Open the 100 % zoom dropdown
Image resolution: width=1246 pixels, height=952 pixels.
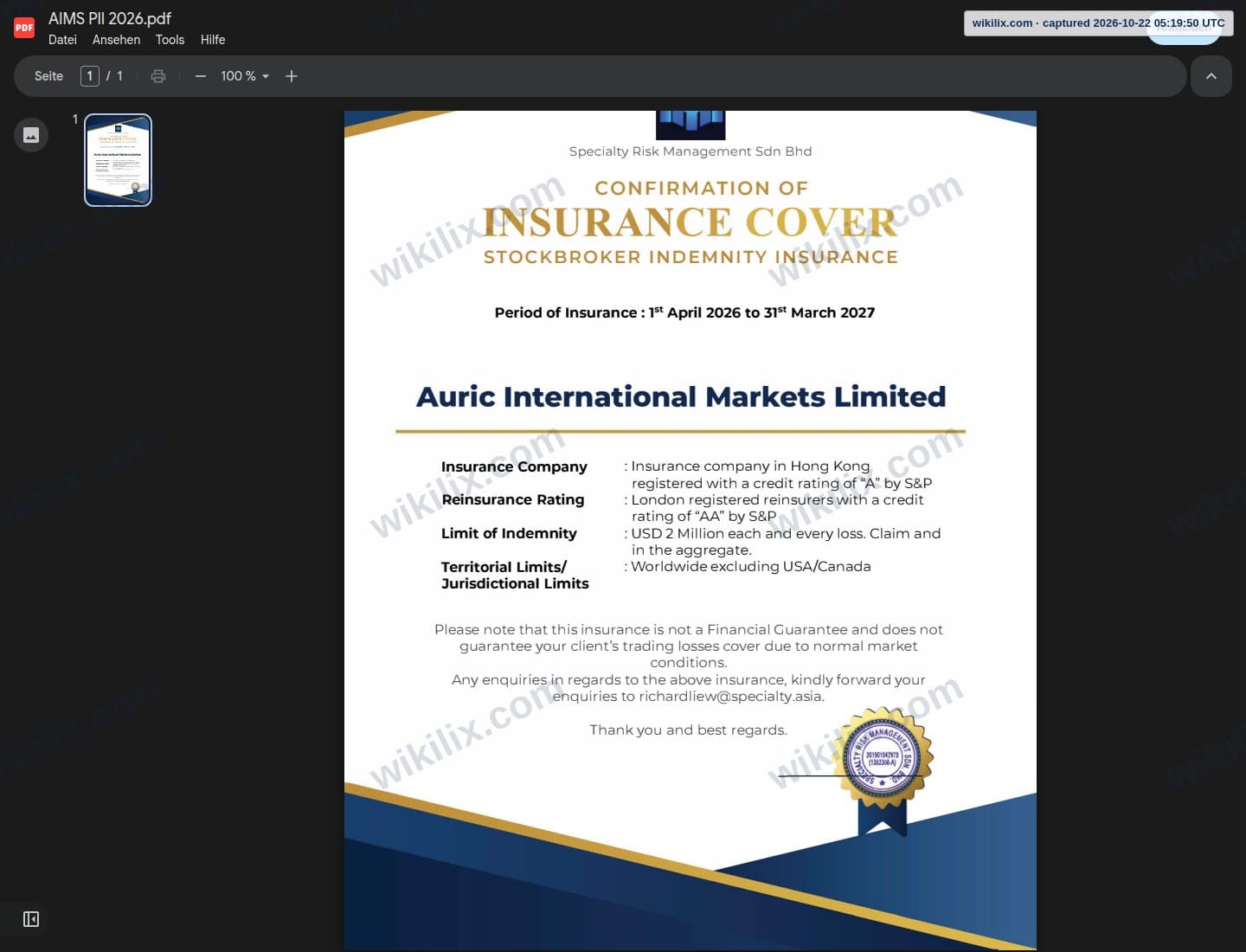245,76
